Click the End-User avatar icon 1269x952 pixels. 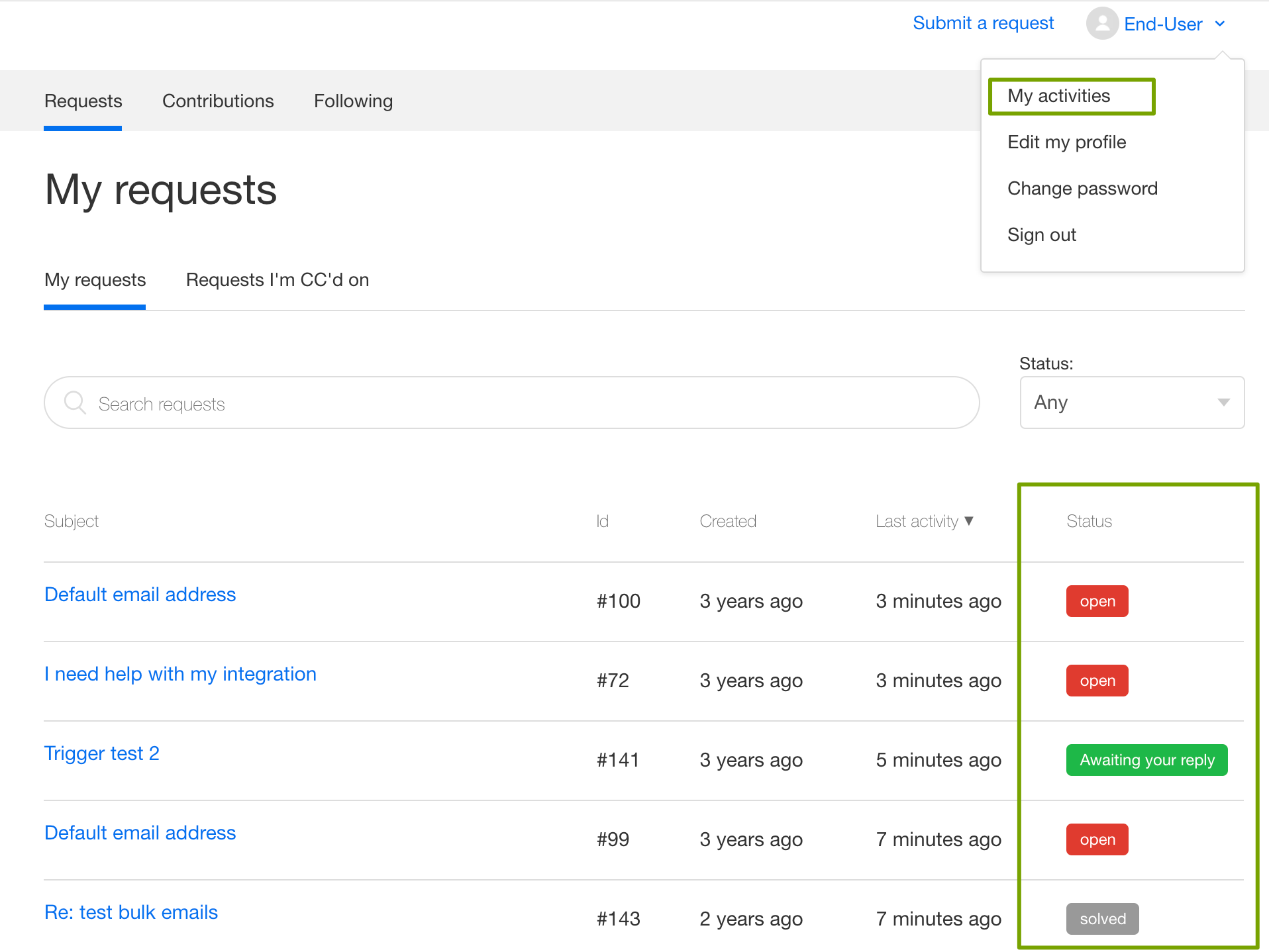(1101, 24)
